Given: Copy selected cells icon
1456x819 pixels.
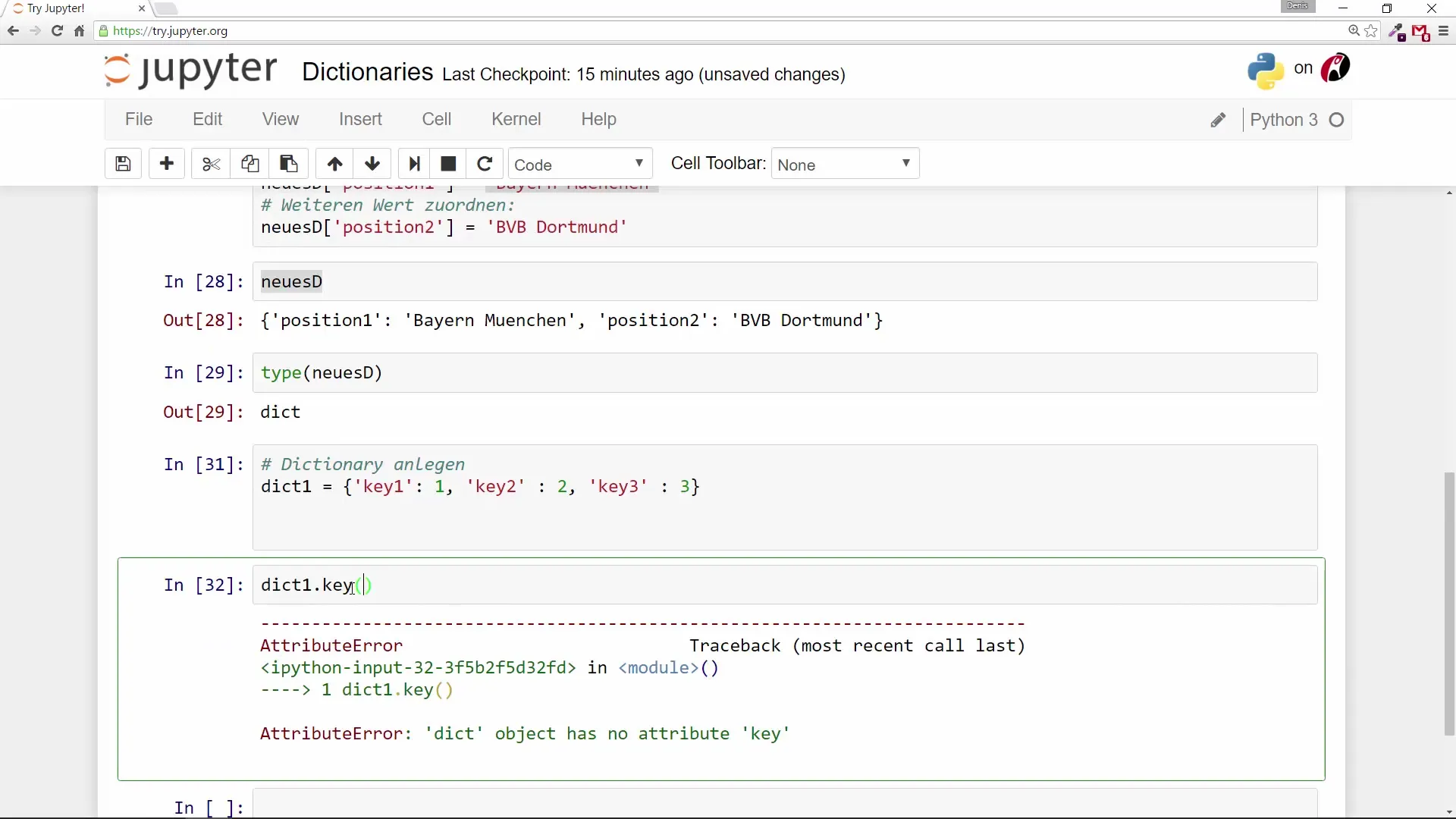Looking at the screenshot, I should [x=250, y=164].
